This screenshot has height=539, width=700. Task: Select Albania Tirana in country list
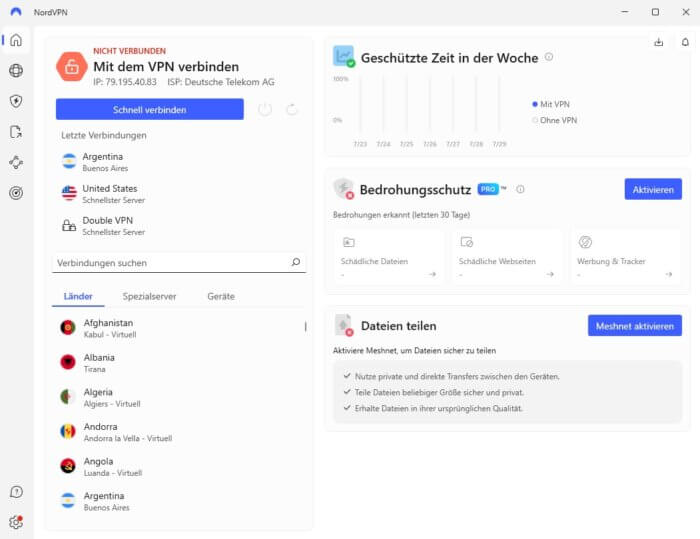[x=179, y=363]
